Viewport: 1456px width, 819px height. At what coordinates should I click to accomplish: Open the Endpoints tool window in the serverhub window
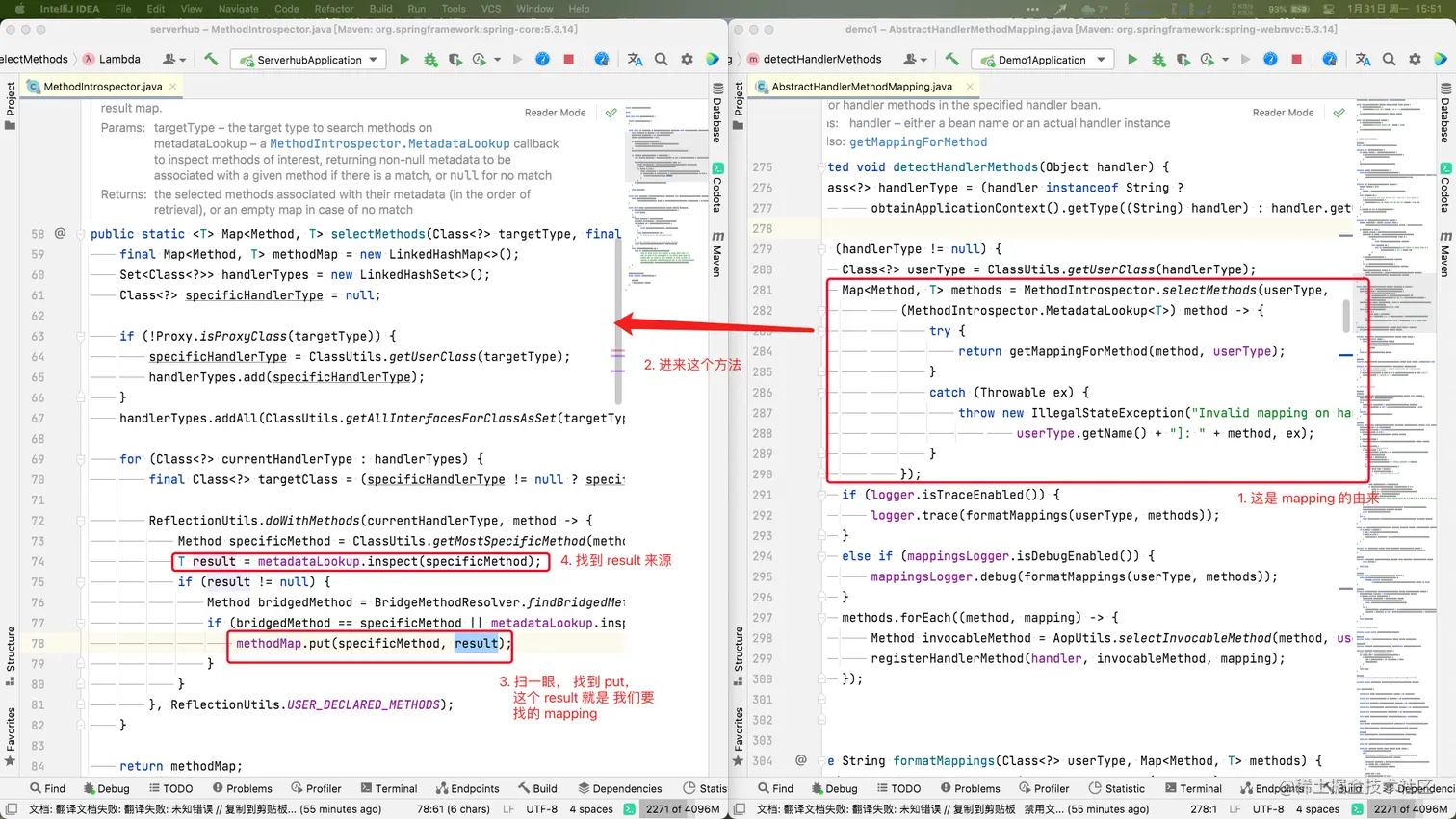(x=468, y=788)
